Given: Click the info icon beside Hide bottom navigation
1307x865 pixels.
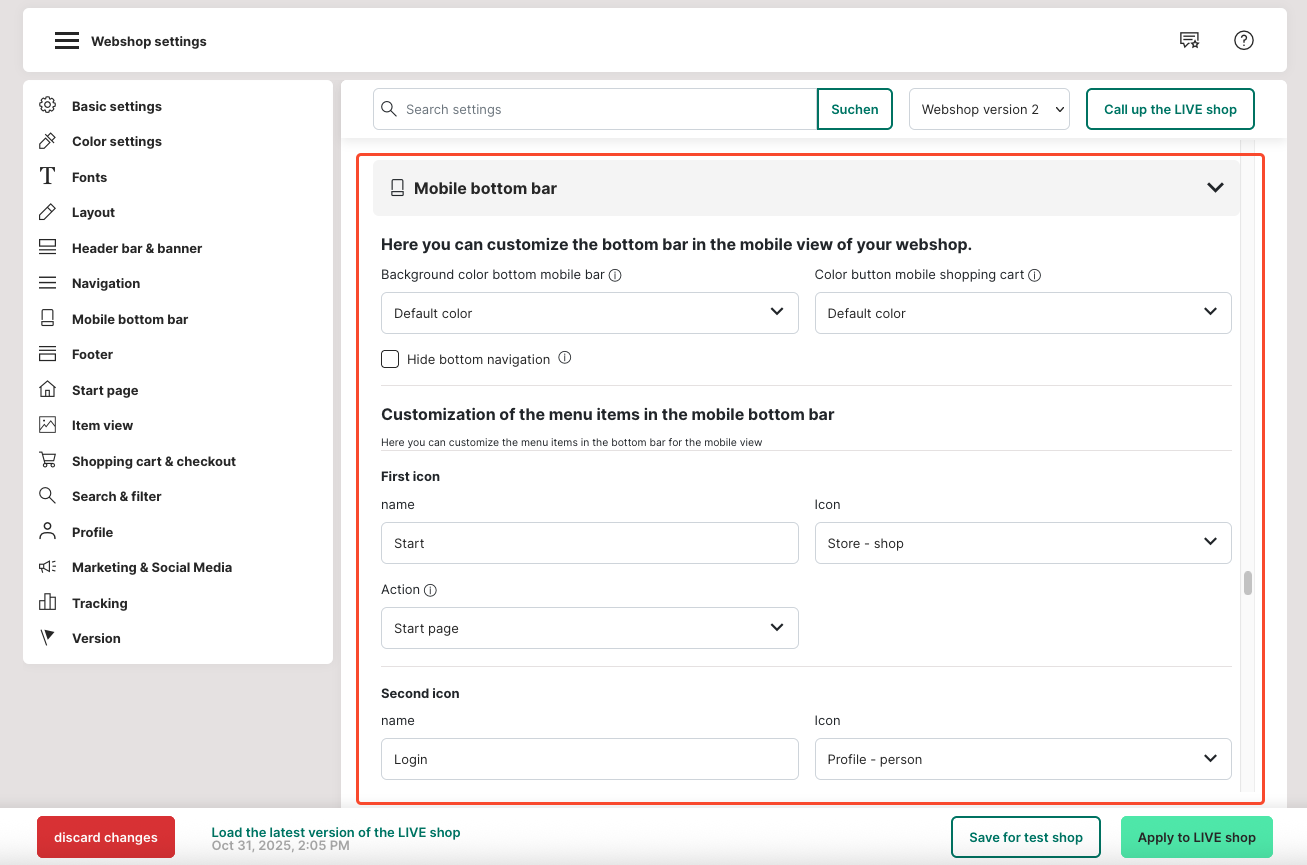Looking at the screenshot, I should point(565,358).
